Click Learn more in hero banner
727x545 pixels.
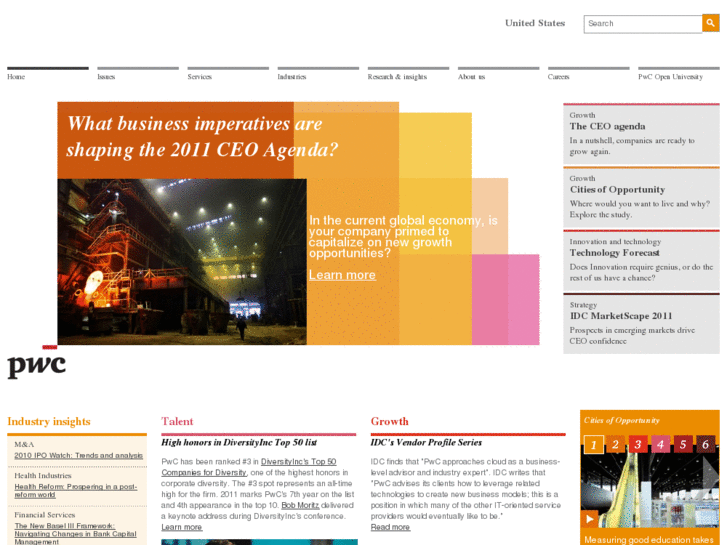(342, 275)
